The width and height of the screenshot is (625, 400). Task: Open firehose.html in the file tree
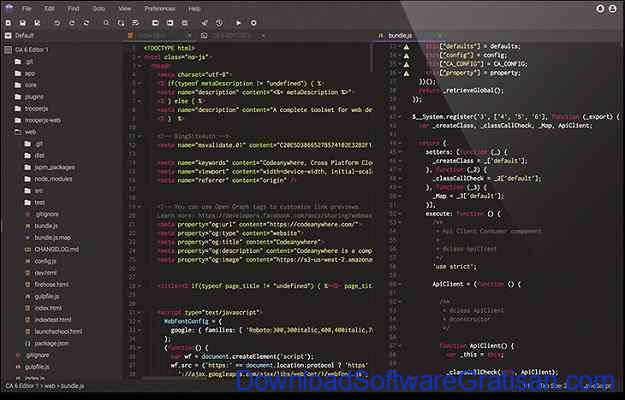[47, 284]
